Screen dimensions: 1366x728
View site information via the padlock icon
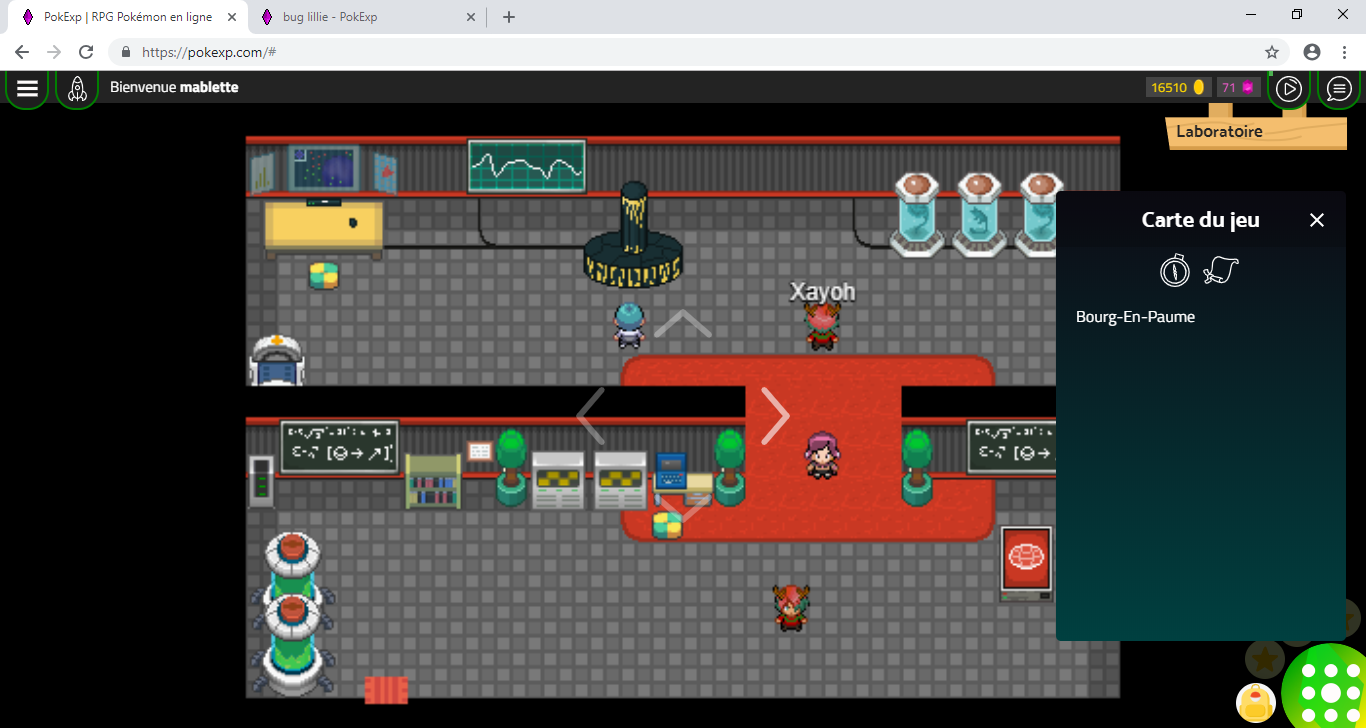pyautogui.click(x=126, y=52)
